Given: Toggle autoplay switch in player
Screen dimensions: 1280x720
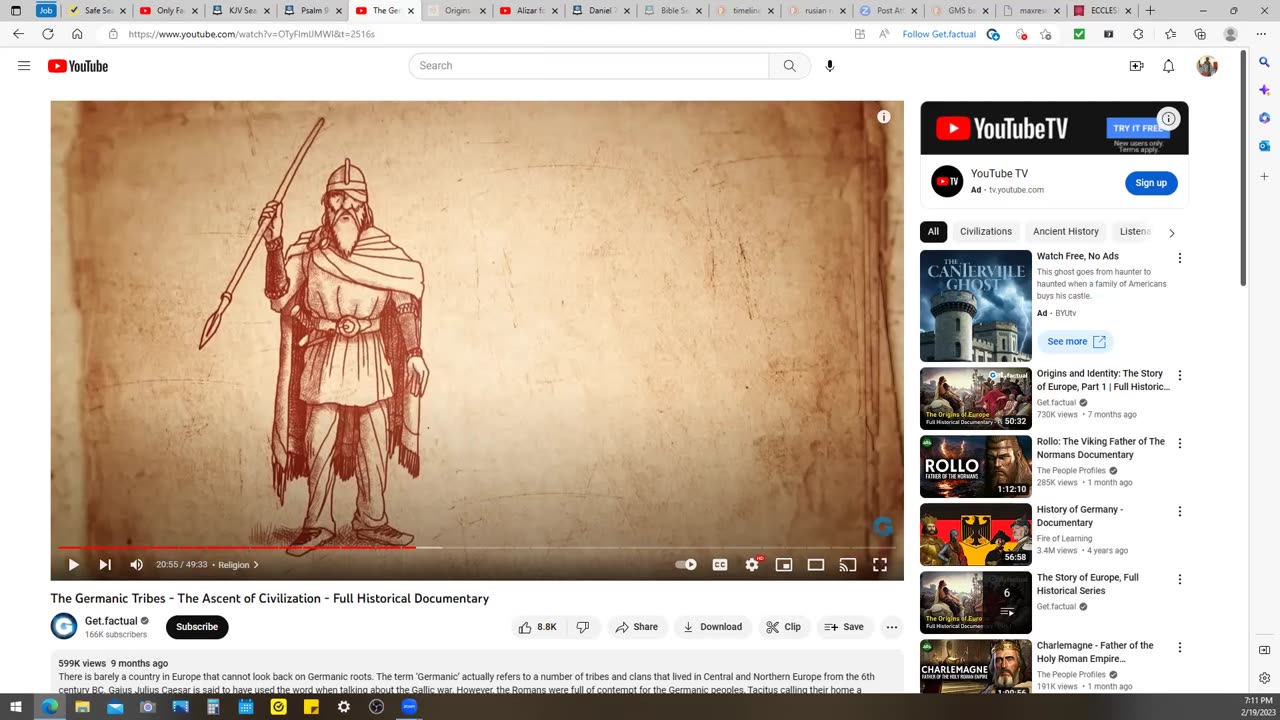Looking at the screenshot, I should tap(686, 565).
